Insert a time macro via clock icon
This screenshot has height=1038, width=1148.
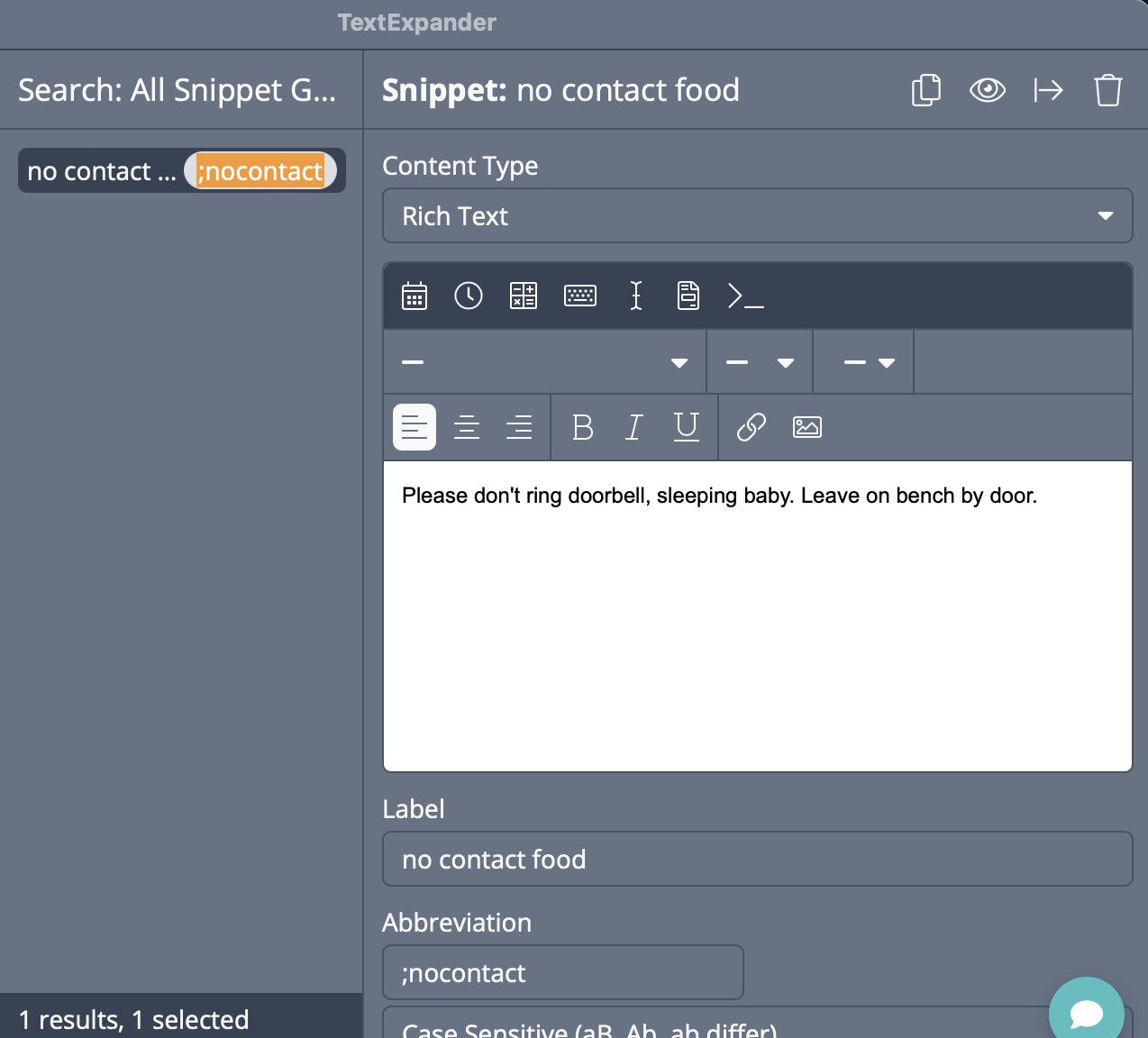coord(469,296)
